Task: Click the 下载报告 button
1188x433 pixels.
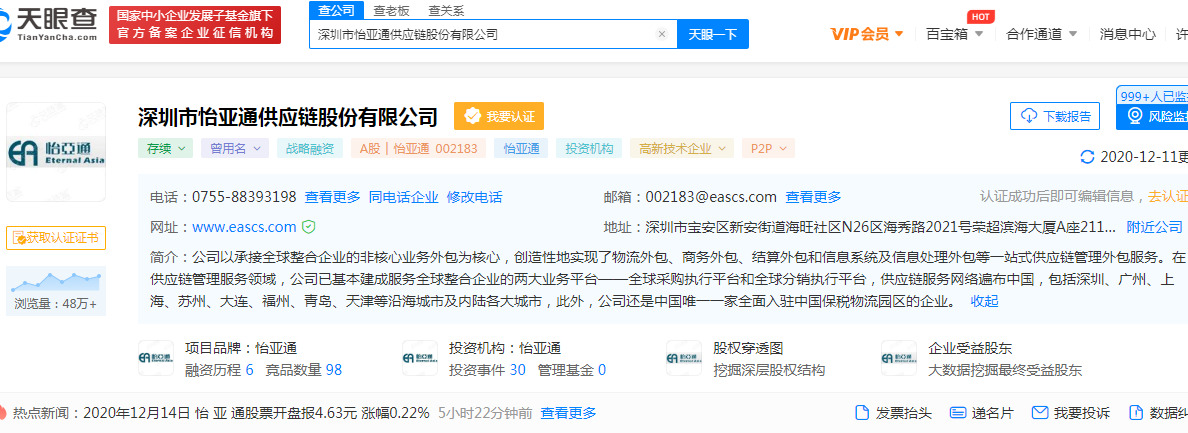Action: pyautogui.click(x=1055, y=116)
